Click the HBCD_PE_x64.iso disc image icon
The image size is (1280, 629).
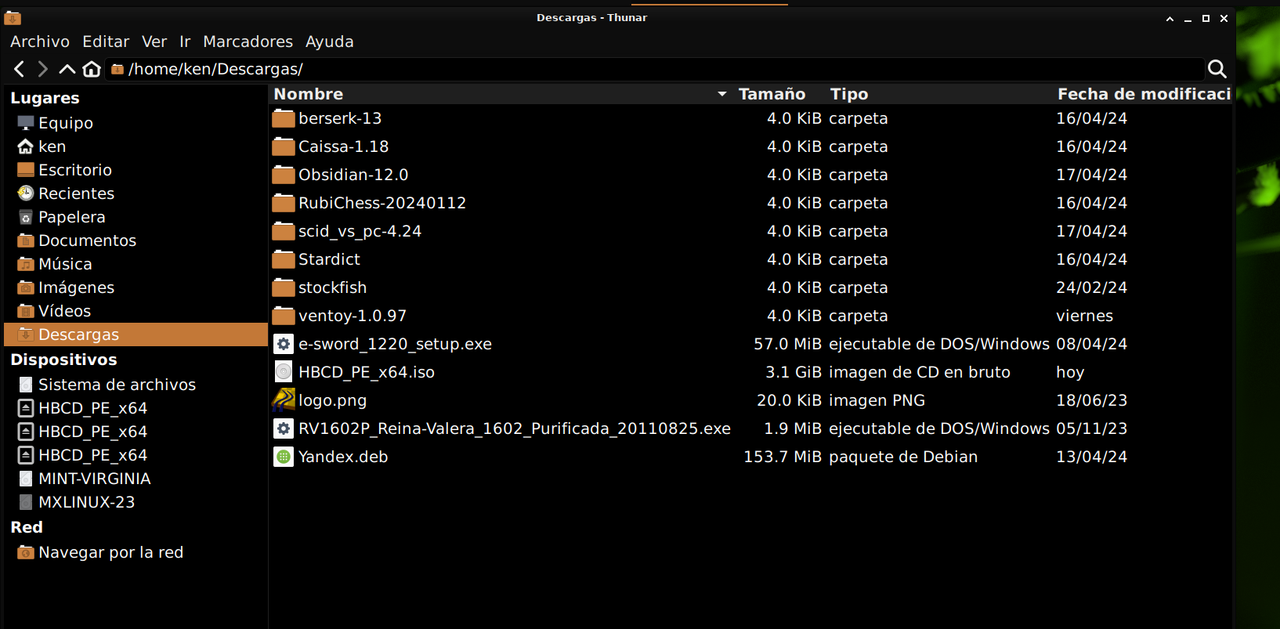pos(284,372)
